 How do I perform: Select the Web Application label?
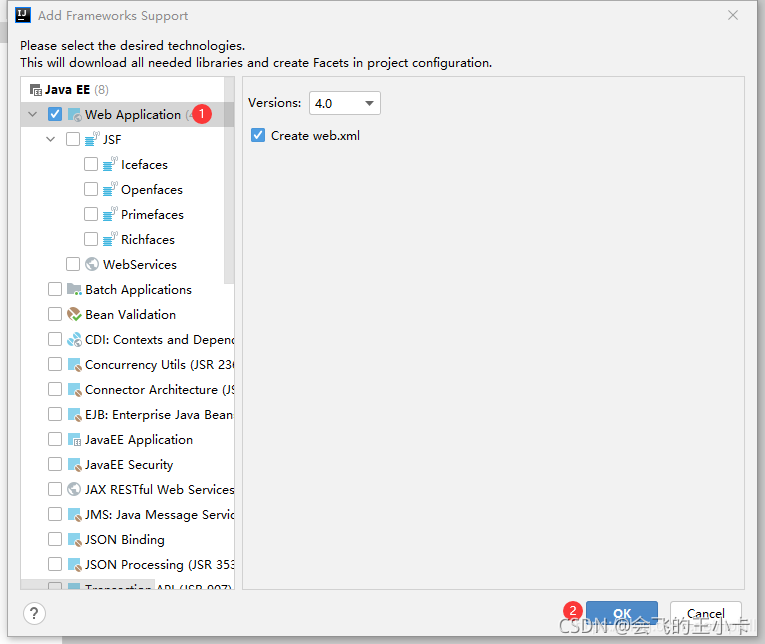(x=133, y=115)
